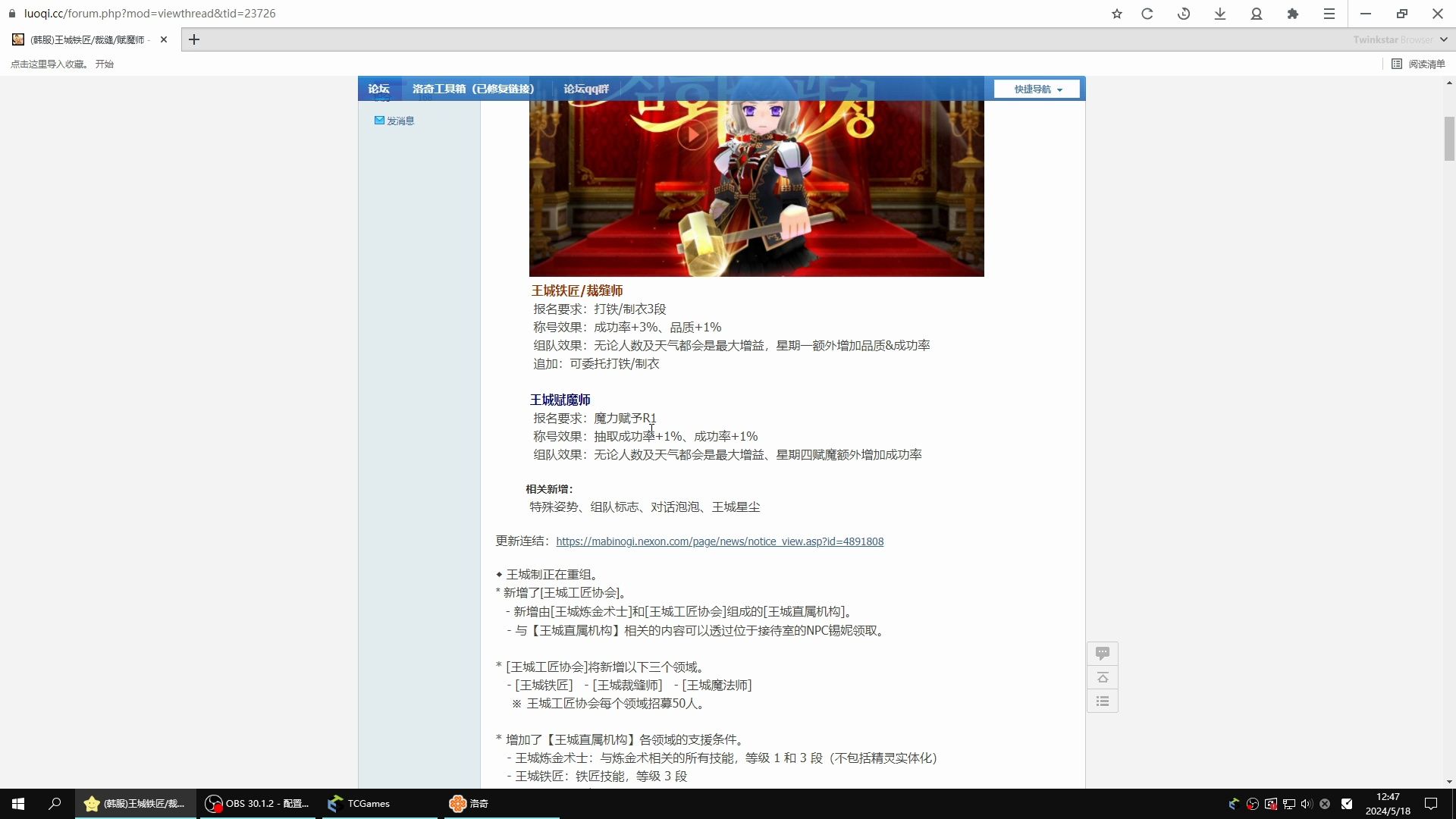Click the 王城赋魔师 heading
The height and width of the screenshot is (819, 1456).
(x=560, y=400)
